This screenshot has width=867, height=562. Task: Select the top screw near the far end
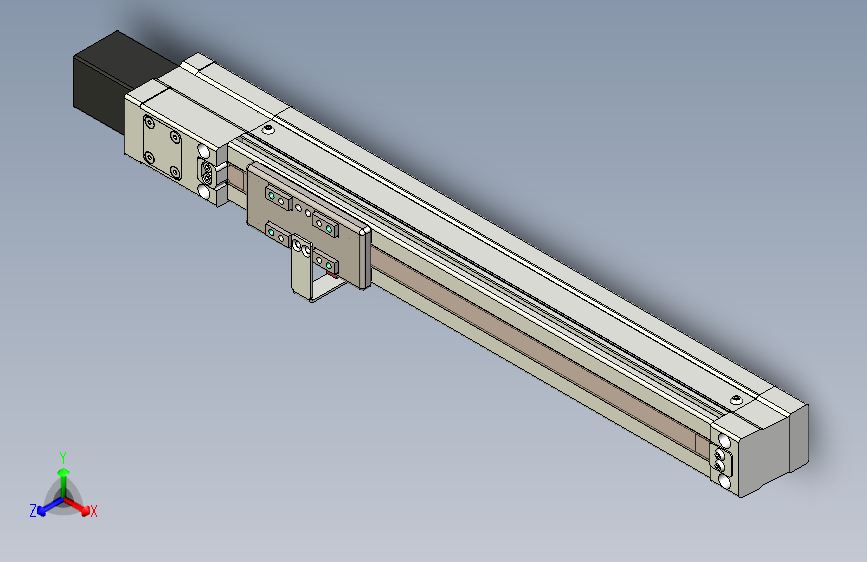click(x=736, y=399)
